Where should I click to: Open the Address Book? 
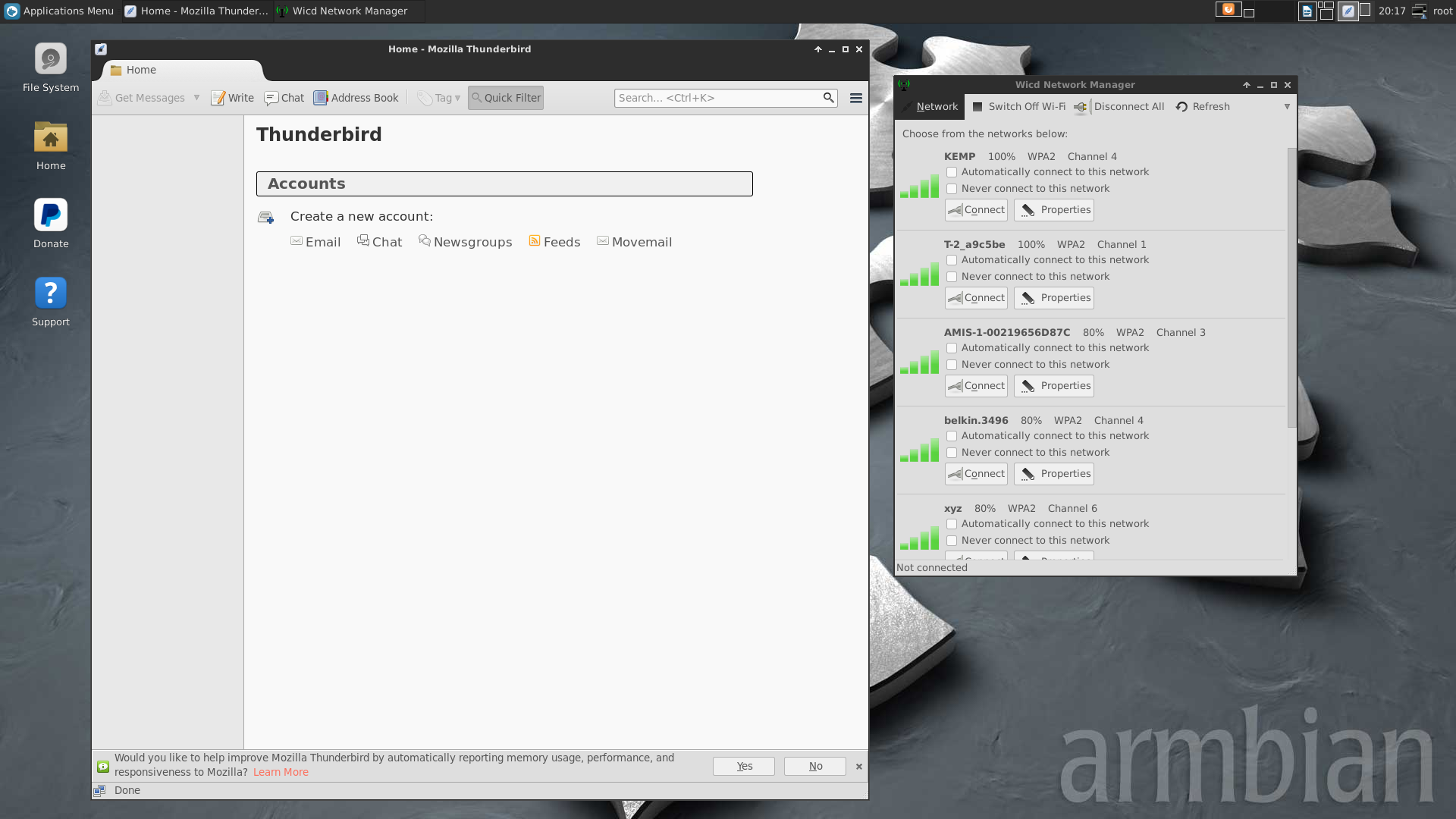[x=356, y=98]
